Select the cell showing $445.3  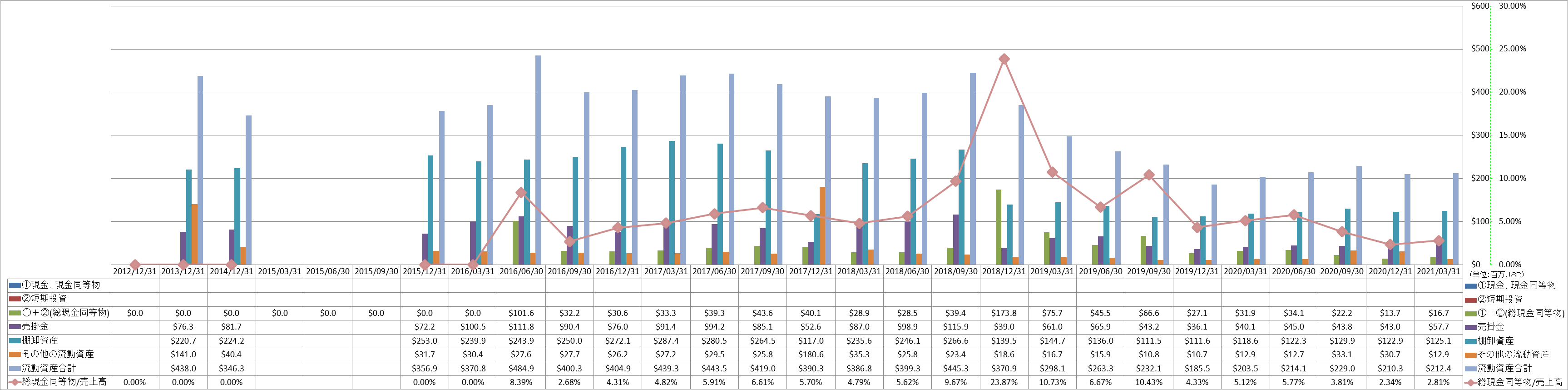pyautogui.click(x=956, y=368)
